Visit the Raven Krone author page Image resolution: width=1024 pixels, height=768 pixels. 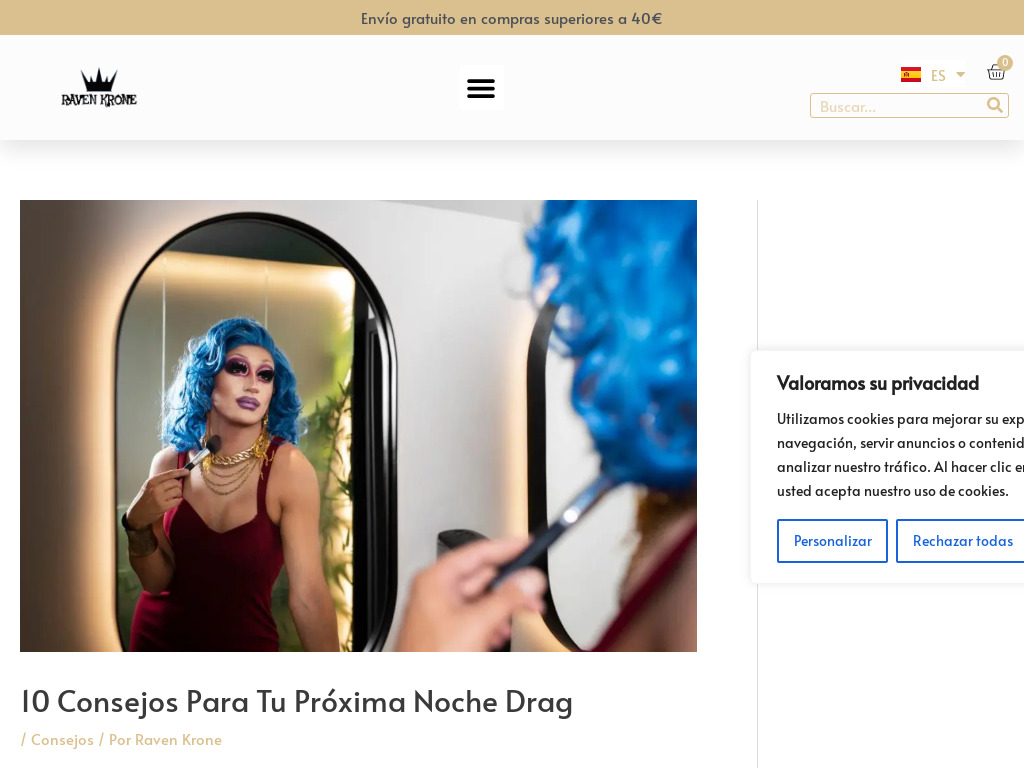click(179, 739)
